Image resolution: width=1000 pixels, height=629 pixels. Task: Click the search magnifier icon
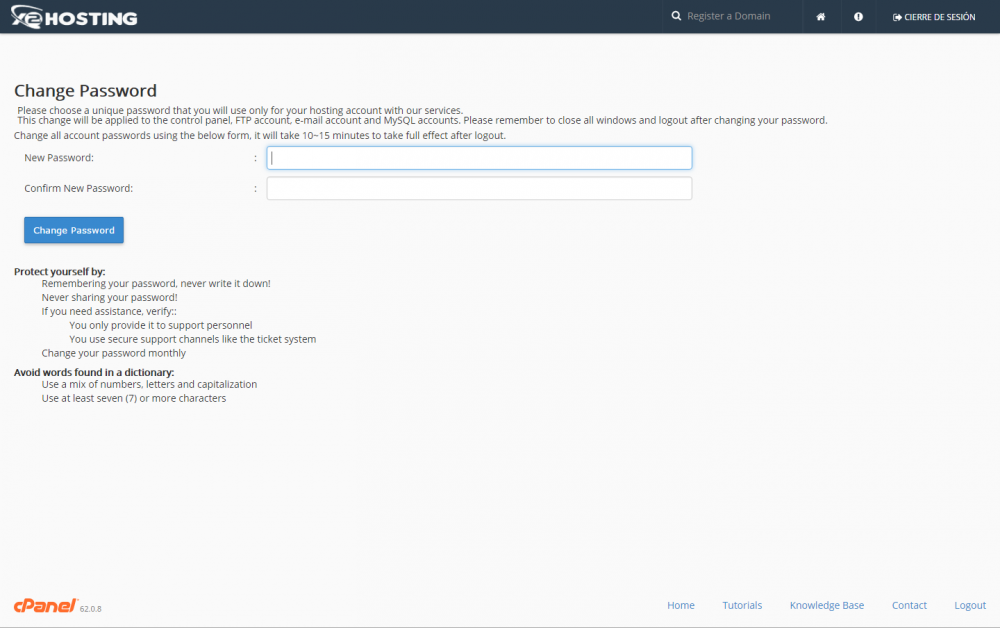tap(676, 16)
